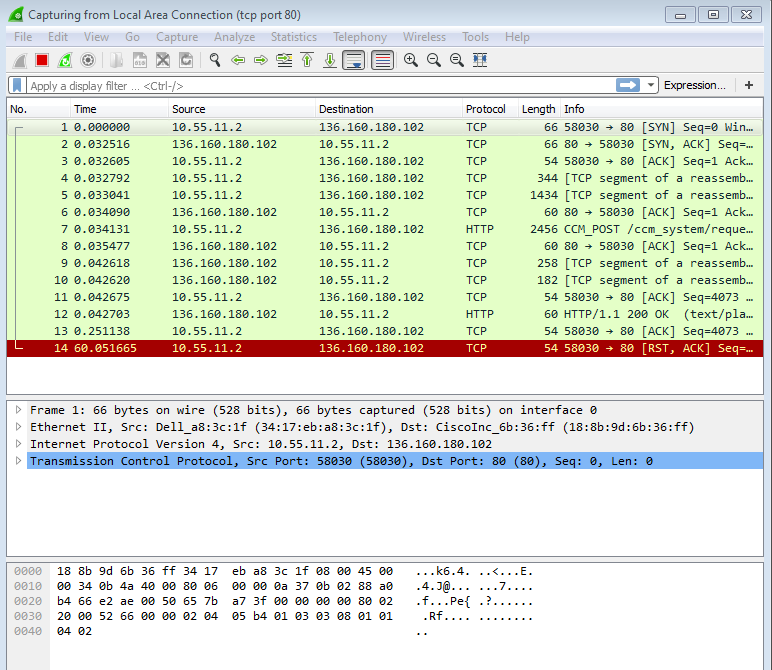Expand Transmission Control Protocol details
The image size is (772, 670).
click(18, 461)
